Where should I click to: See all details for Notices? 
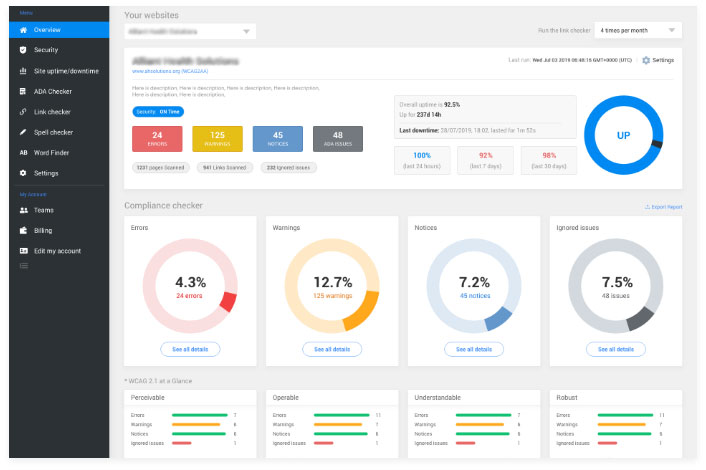(474, 349)
